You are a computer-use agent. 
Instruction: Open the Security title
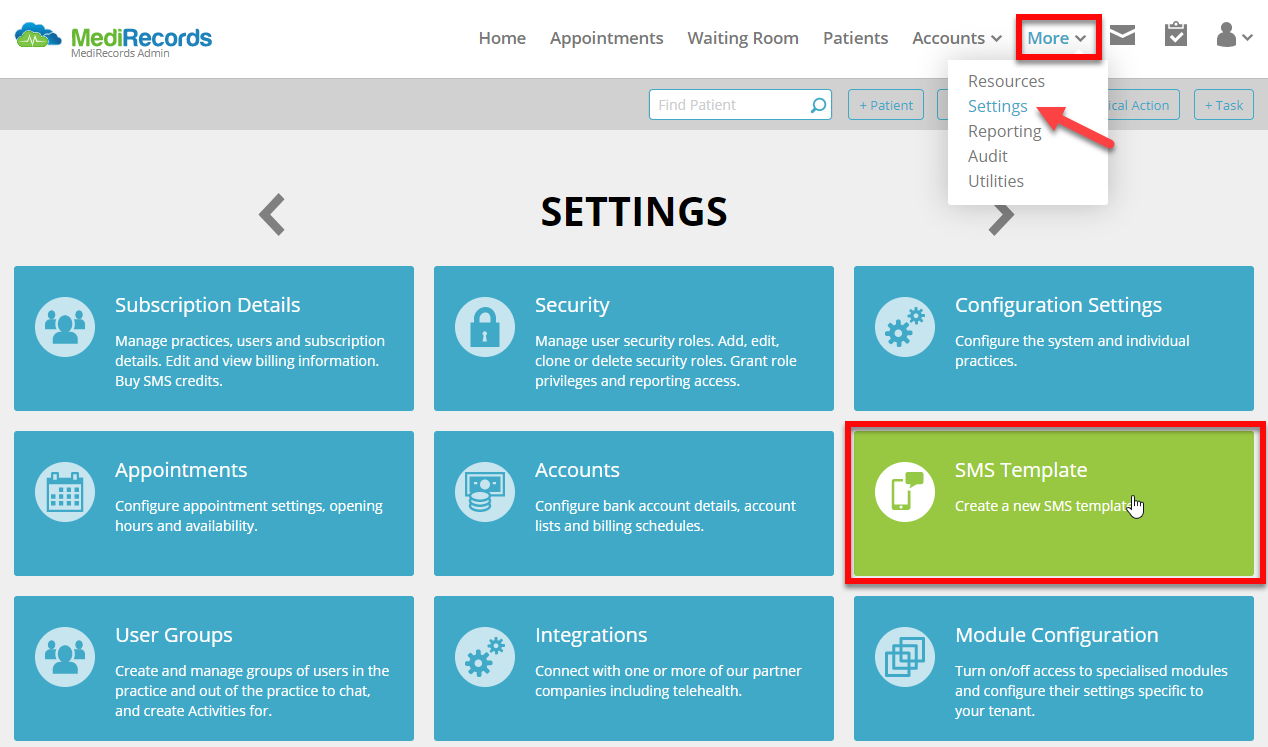pos(572,305)
